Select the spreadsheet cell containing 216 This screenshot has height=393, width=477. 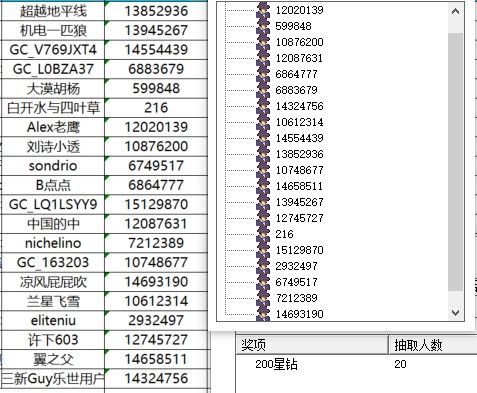point(156,108)
